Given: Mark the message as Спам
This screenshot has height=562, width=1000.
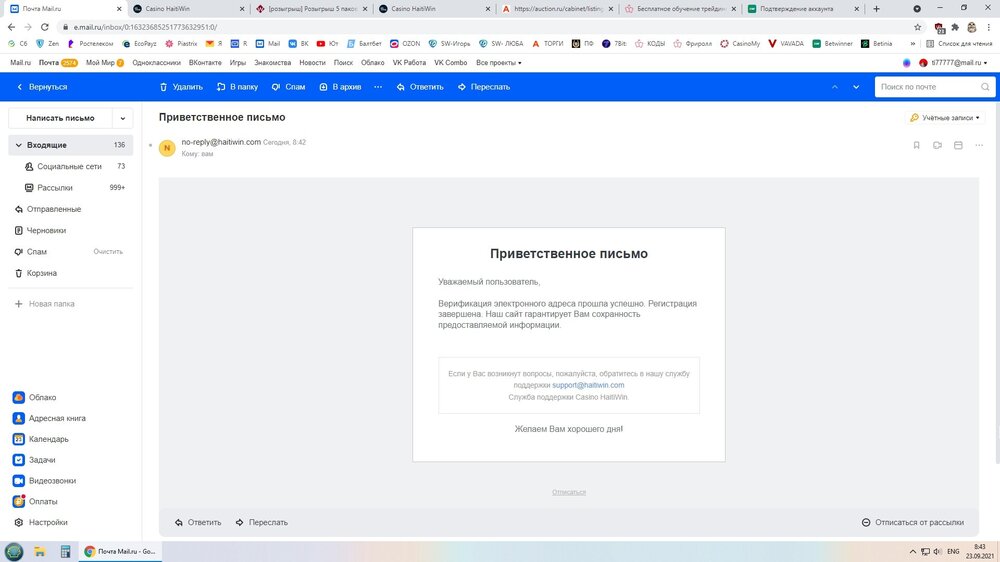Looking at the screenshot, I should click(x=288, y=87).
